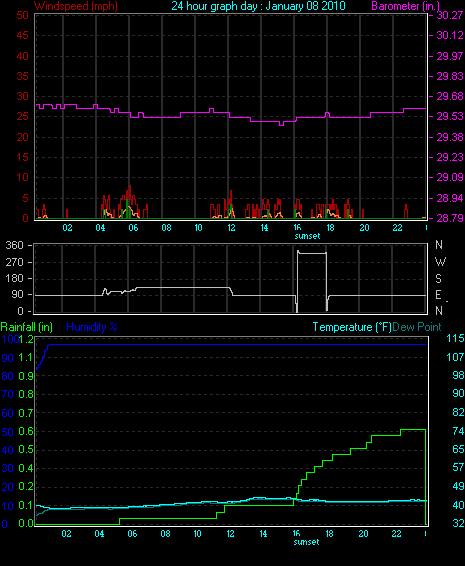Click the "Dew Point" legend label
This screenshot has width=465, height=566.
tap(417, 327)
